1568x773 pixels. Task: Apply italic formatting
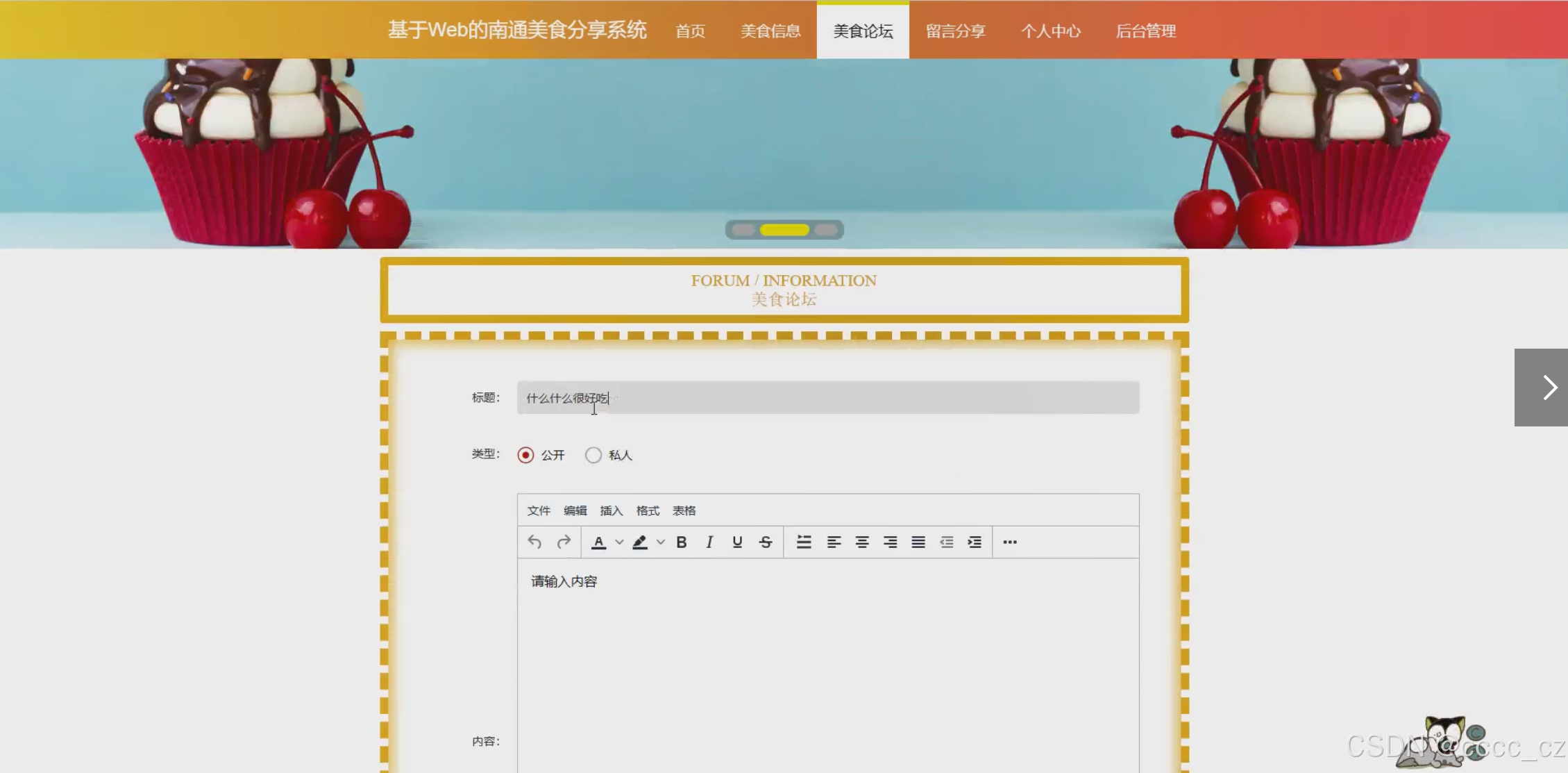(709, 542)
